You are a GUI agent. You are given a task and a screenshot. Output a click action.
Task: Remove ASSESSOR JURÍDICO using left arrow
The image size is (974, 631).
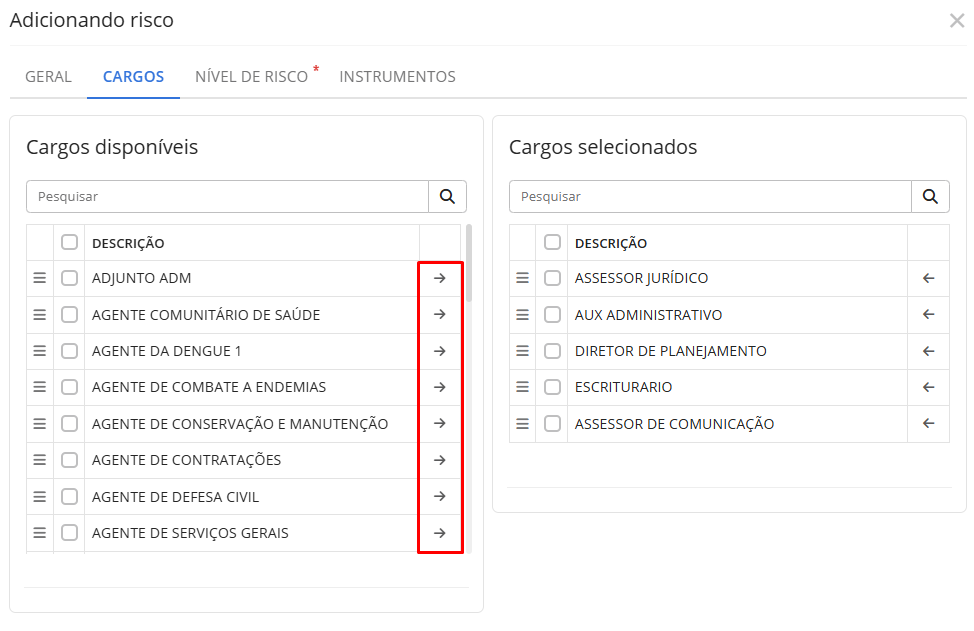click(928, 278)
